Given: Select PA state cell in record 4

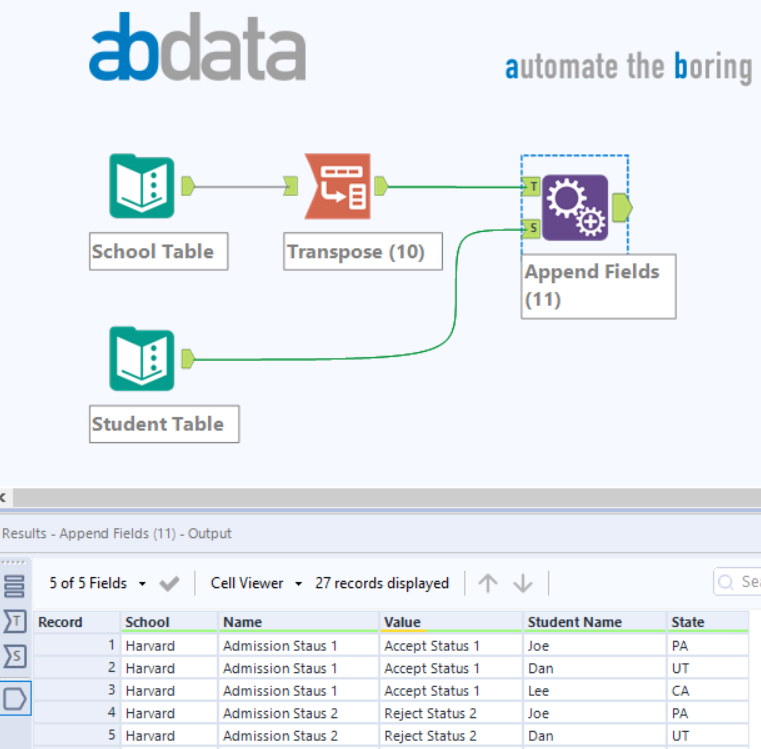Looking at the screenshot, I should (708, 713).
